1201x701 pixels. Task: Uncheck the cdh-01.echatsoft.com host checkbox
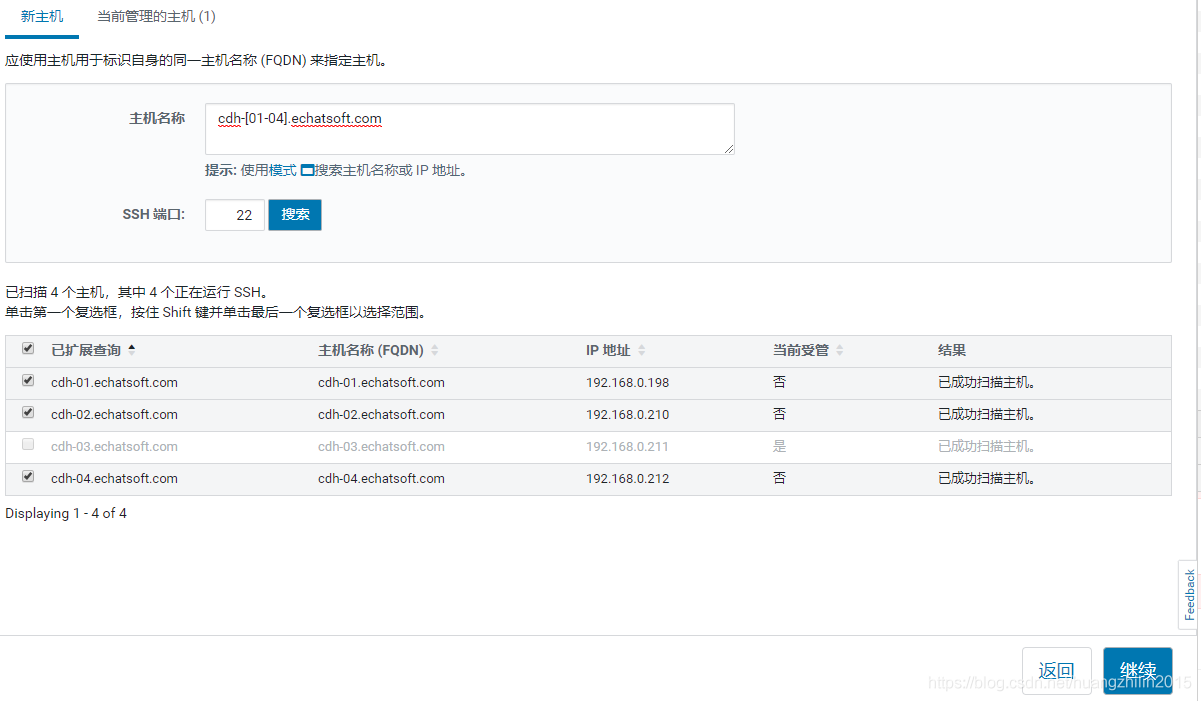click(28, 381)
